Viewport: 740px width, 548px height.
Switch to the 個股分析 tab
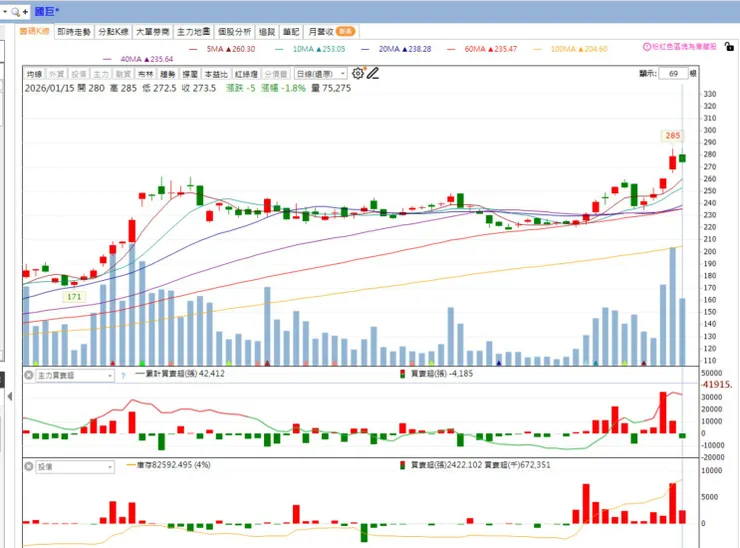click(x=234, y=32)
